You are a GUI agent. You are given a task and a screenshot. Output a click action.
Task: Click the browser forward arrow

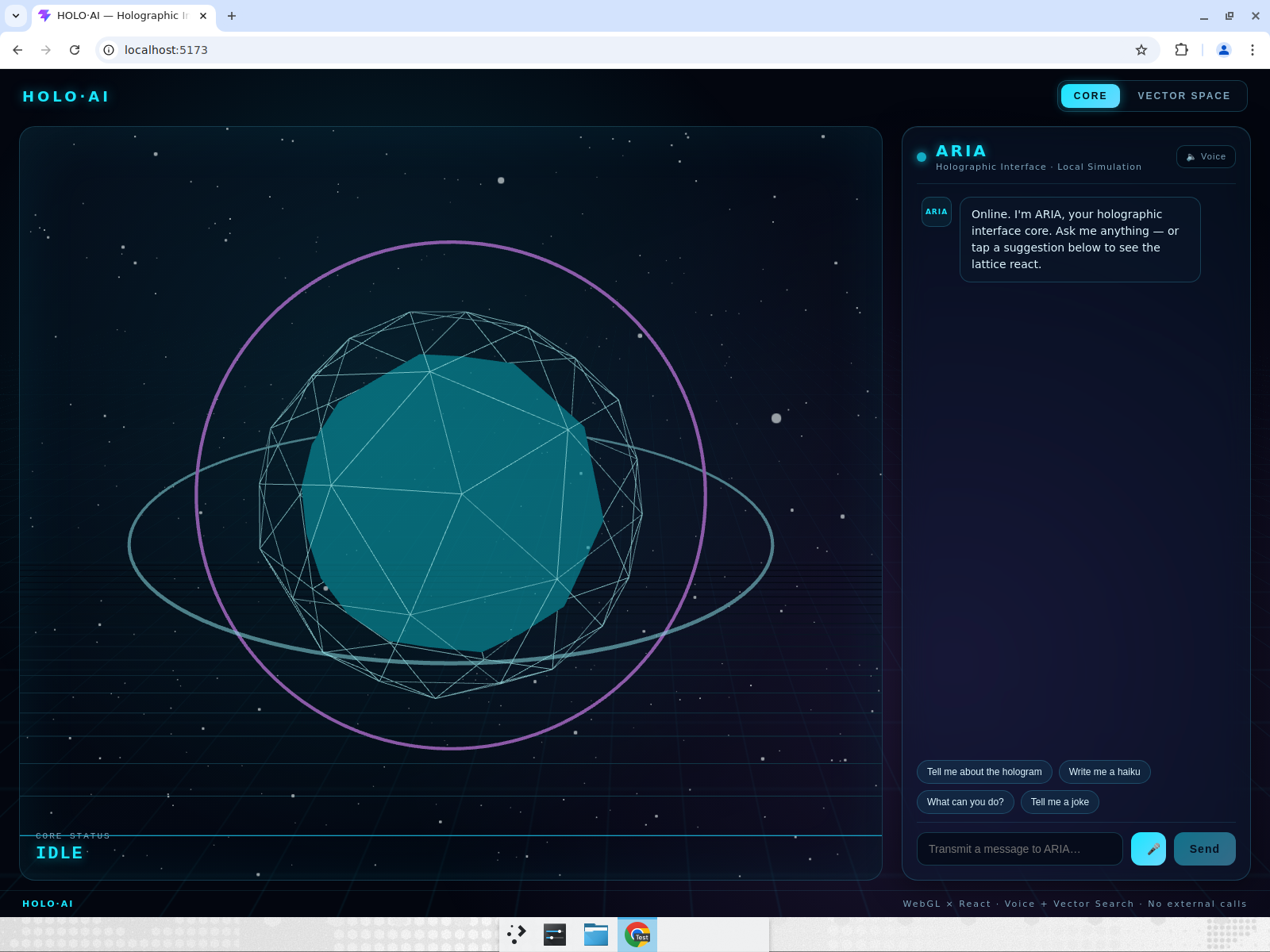(46, 50)
